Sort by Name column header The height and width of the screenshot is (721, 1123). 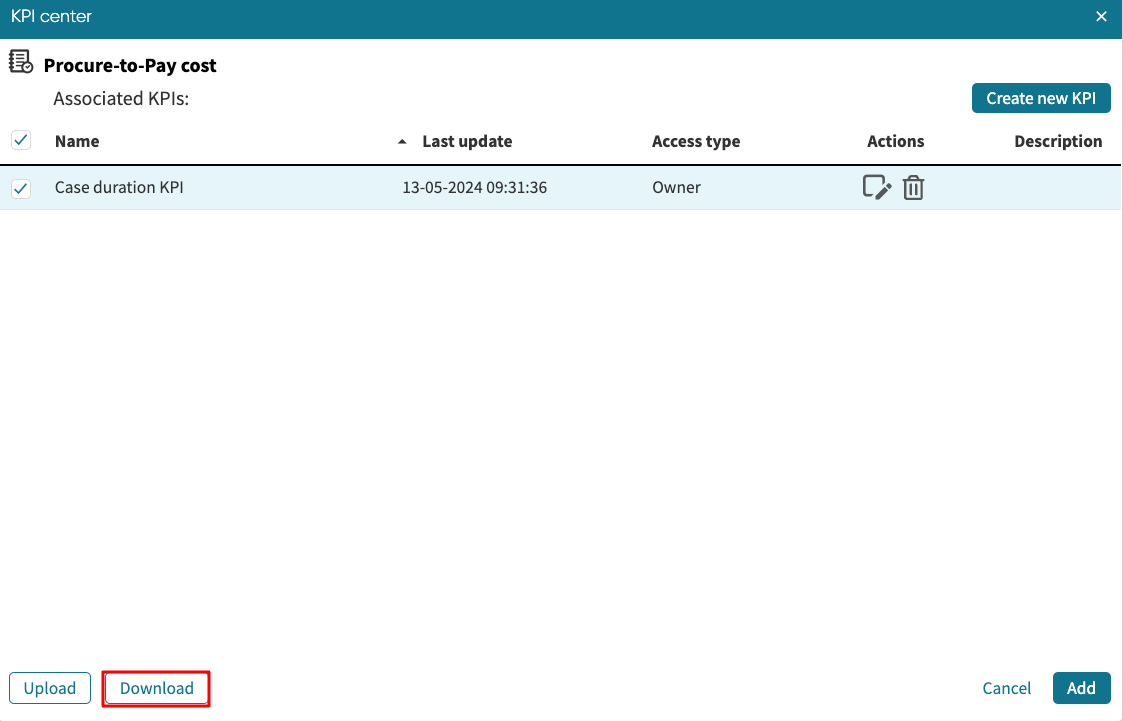coord(77,141)
